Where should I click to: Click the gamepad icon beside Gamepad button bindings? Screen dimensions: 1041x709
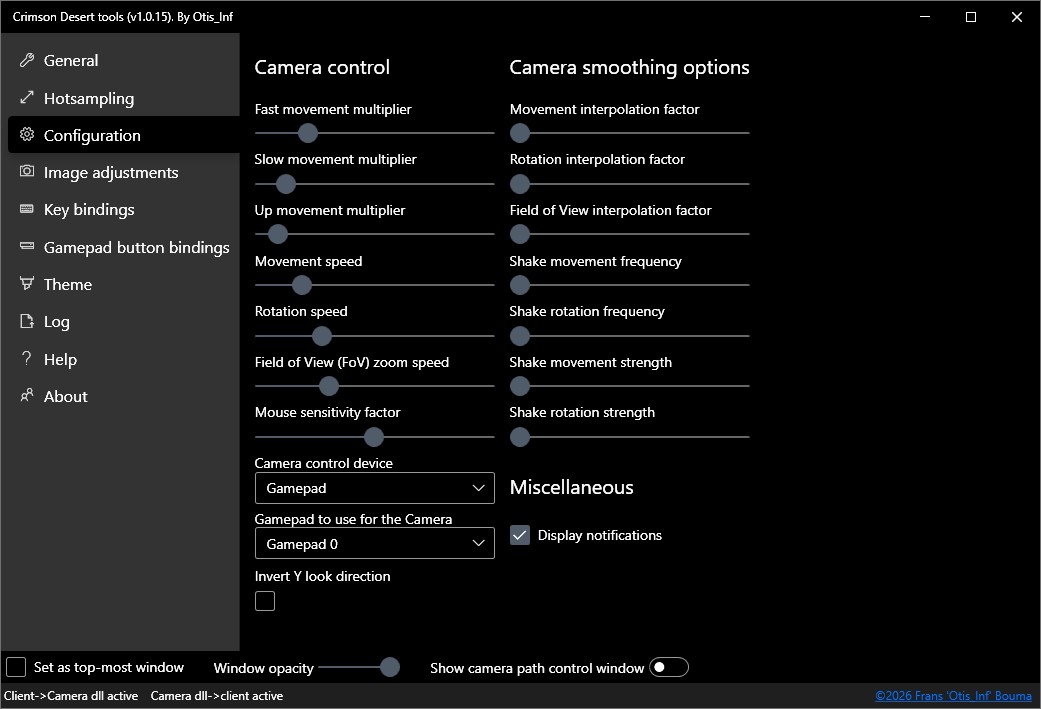[x=27, y=246]
